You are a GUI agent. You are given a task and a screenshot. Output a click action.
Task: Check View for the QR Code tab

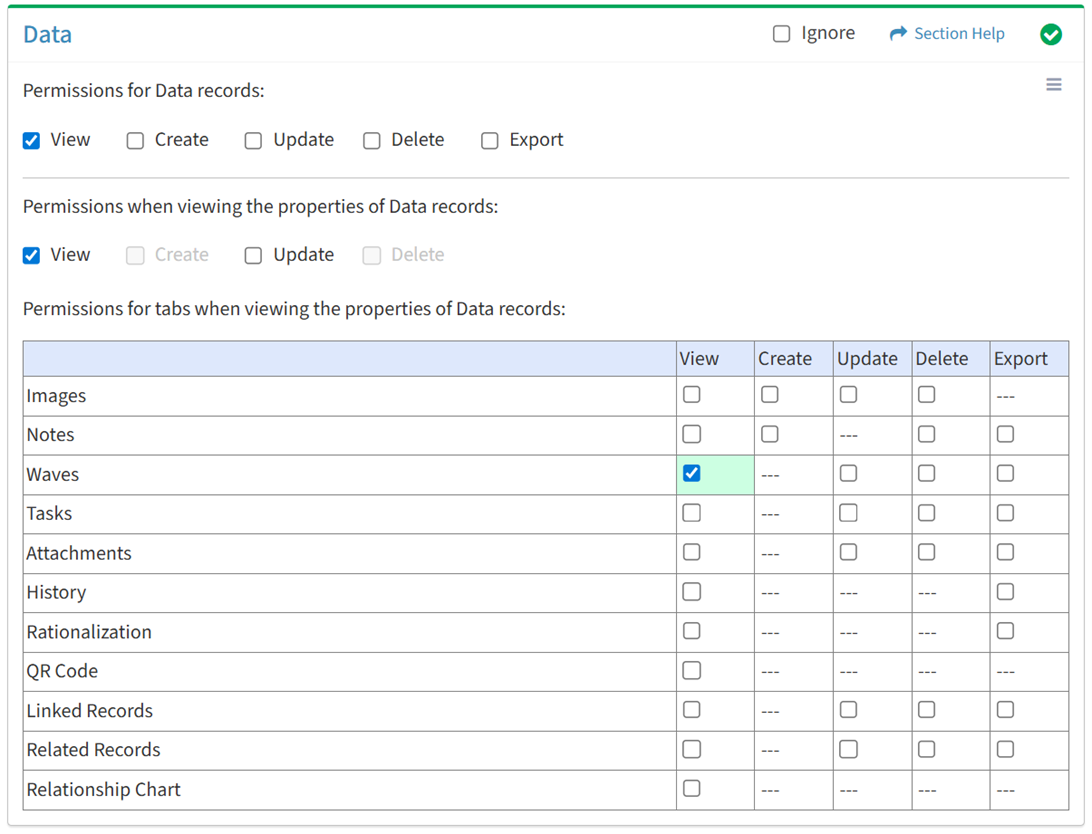(x=691, y=671)
